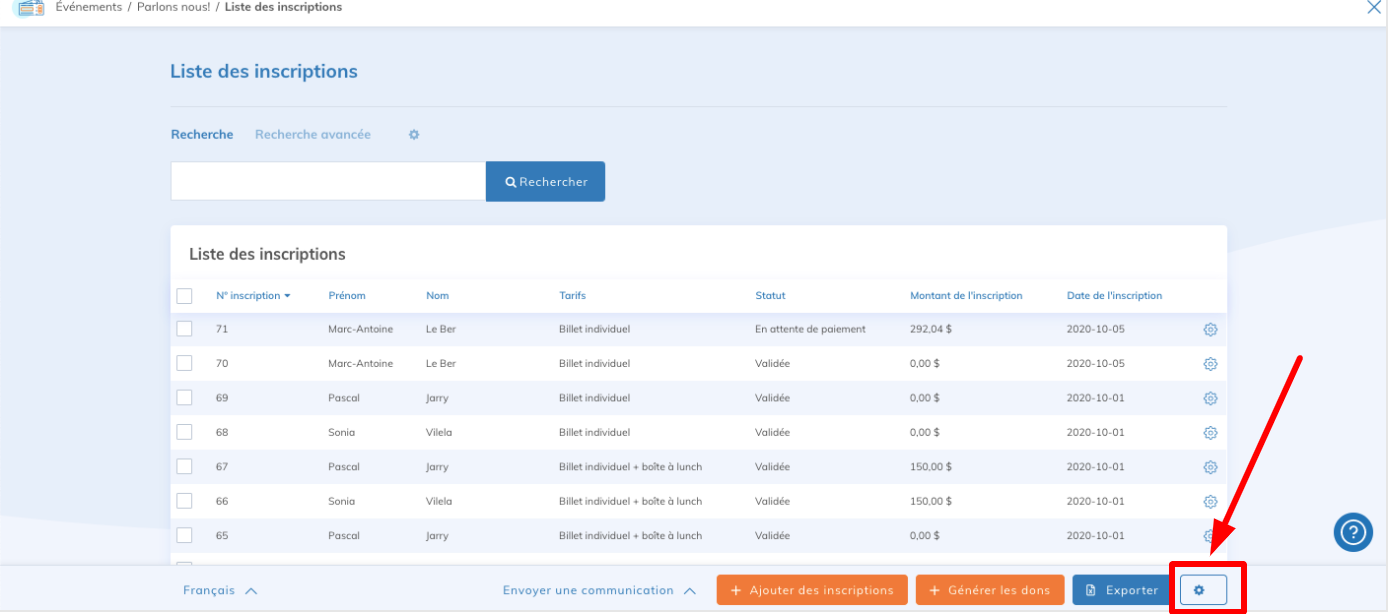The width and height of the screenshot is (1396, 614).
Task: Expand the Envoyer une communication menu
Action: click(599, 591)
